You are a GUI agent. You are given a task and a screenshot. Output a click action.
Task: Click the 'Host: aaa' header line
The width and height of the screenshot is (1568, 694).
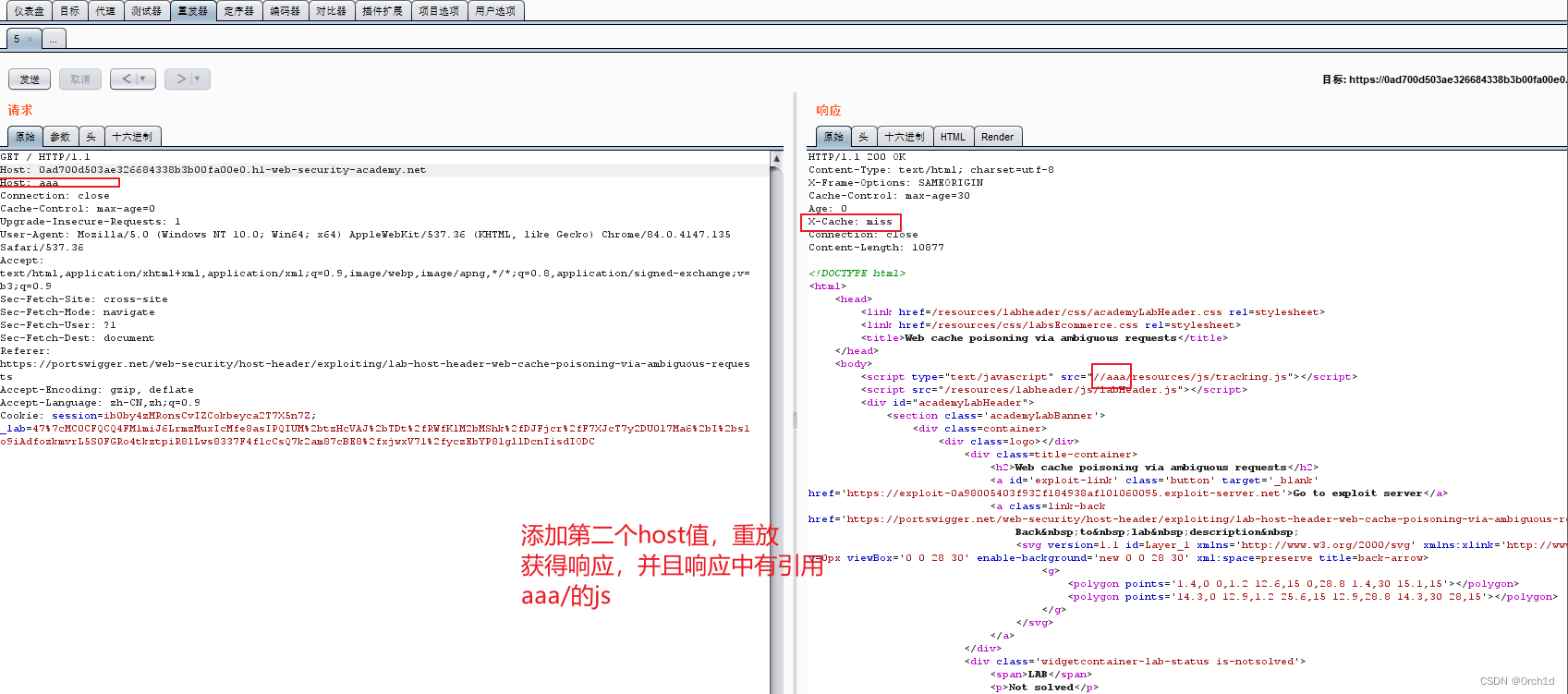point(30,183)
